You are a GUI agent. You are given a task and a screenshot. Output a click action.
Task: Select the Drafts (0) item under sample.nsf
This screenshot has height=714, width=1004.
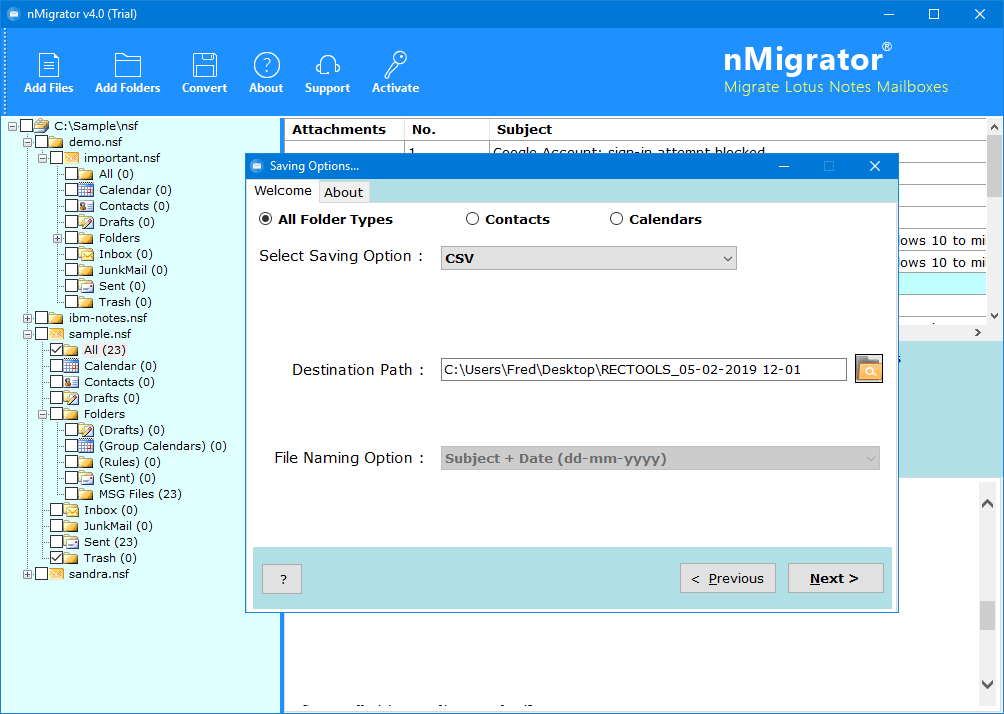pyautogui.click(x=111, y=398)
